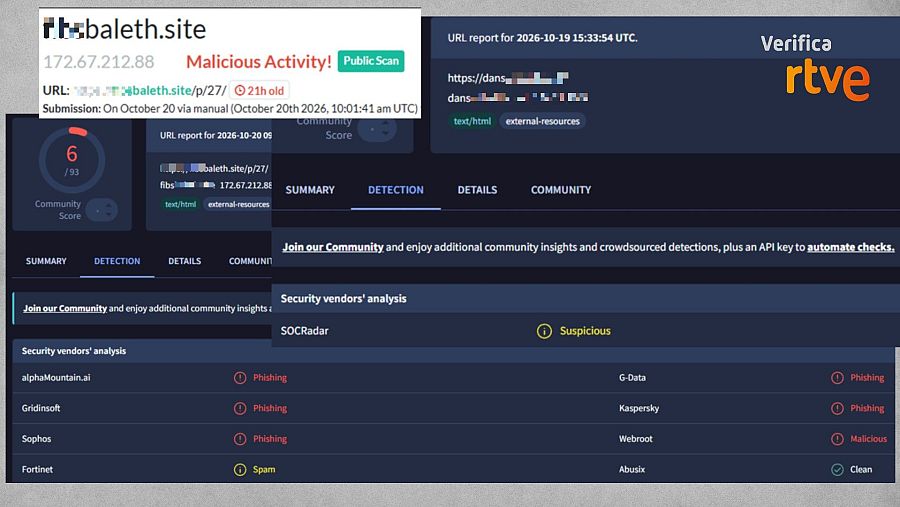Click the IP address 172.67.212.88 in urlscan header
This screenshot has height=507, width=900.
[99, 61]
